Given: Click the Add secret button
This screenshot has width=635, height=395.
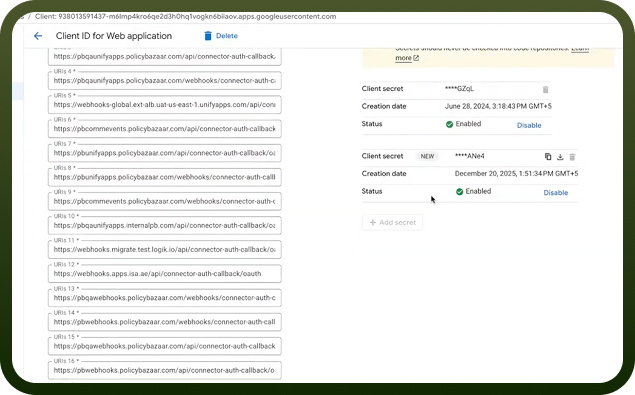Looking at the screenshot, I should tap(392, 222).
